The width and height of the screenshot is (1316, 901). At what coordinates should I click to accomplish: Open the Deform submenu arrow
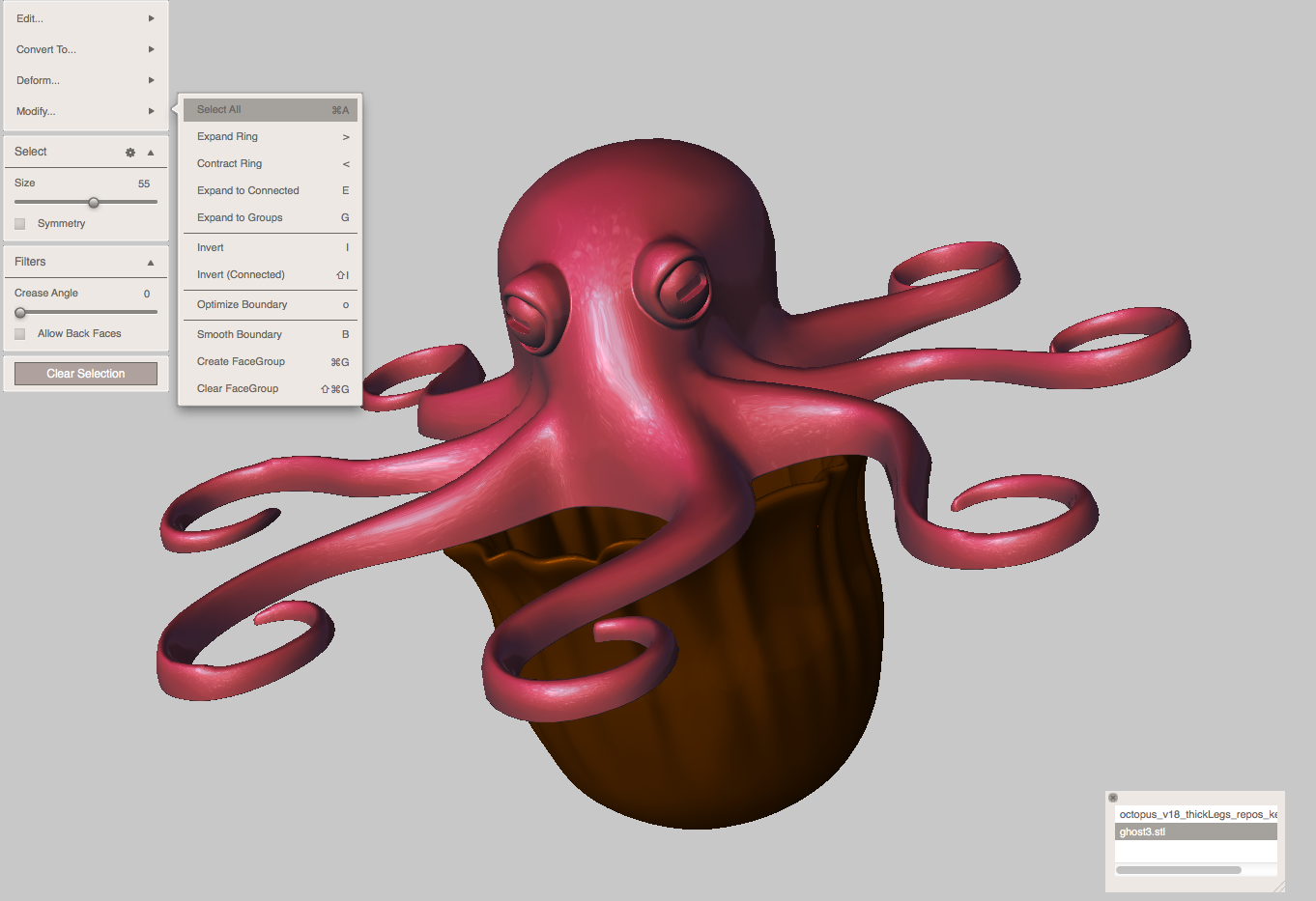[x=151, y=80]
